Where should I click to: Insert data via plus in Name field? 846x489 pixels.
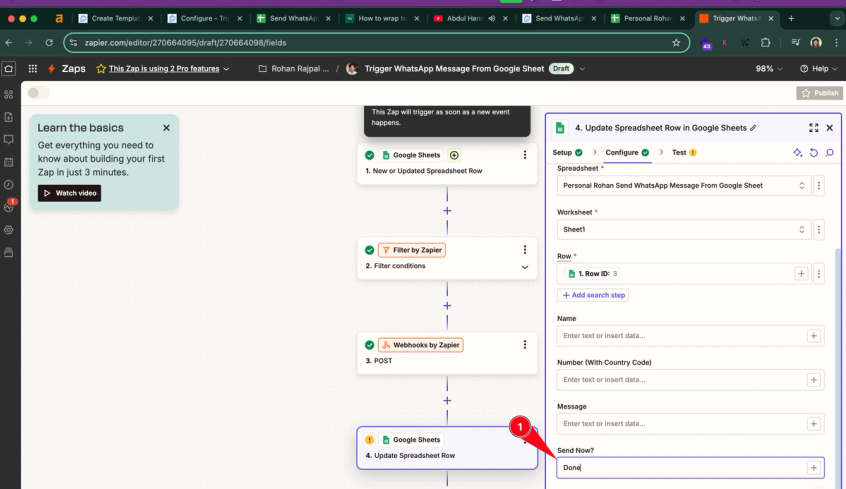click(814, 336)
